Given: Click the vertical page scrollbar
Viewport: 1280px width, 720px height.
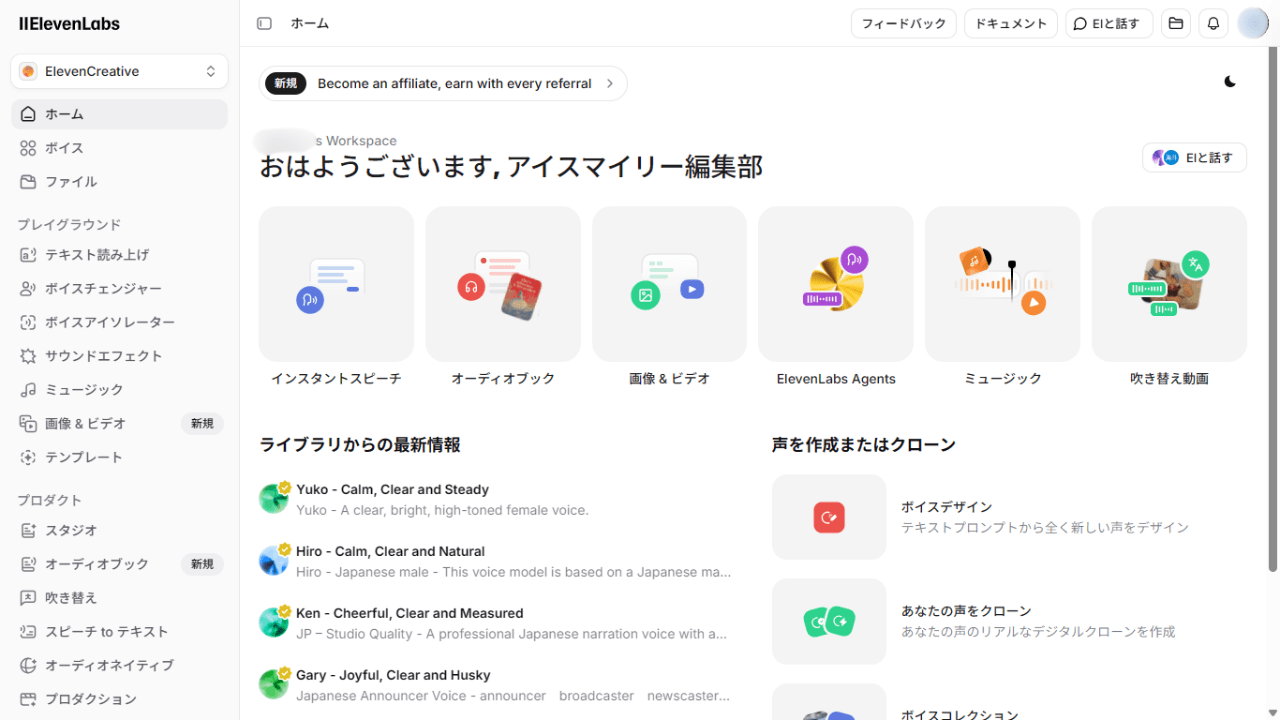Looking at the screenshot, I should pos(1273,300).
